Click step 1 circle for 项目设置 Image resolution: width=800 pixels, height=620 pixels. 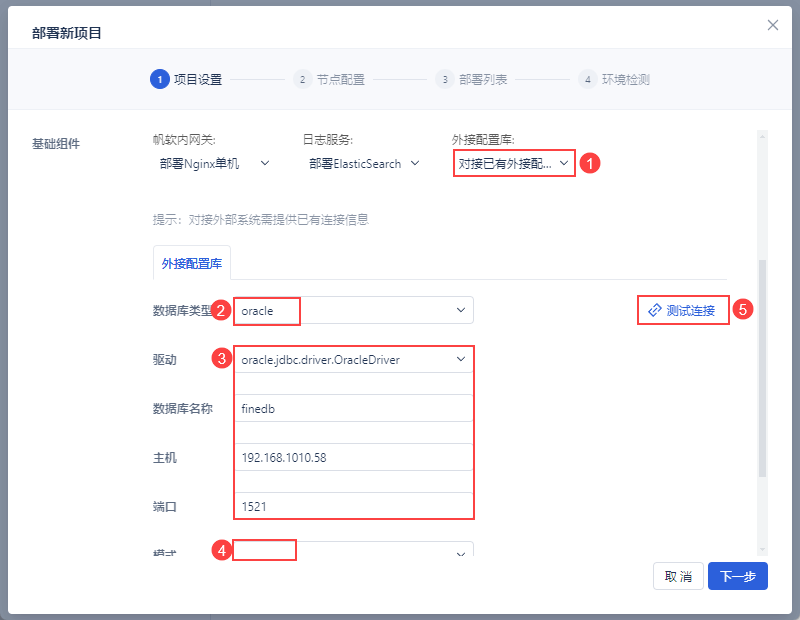[x=158, y=80]
